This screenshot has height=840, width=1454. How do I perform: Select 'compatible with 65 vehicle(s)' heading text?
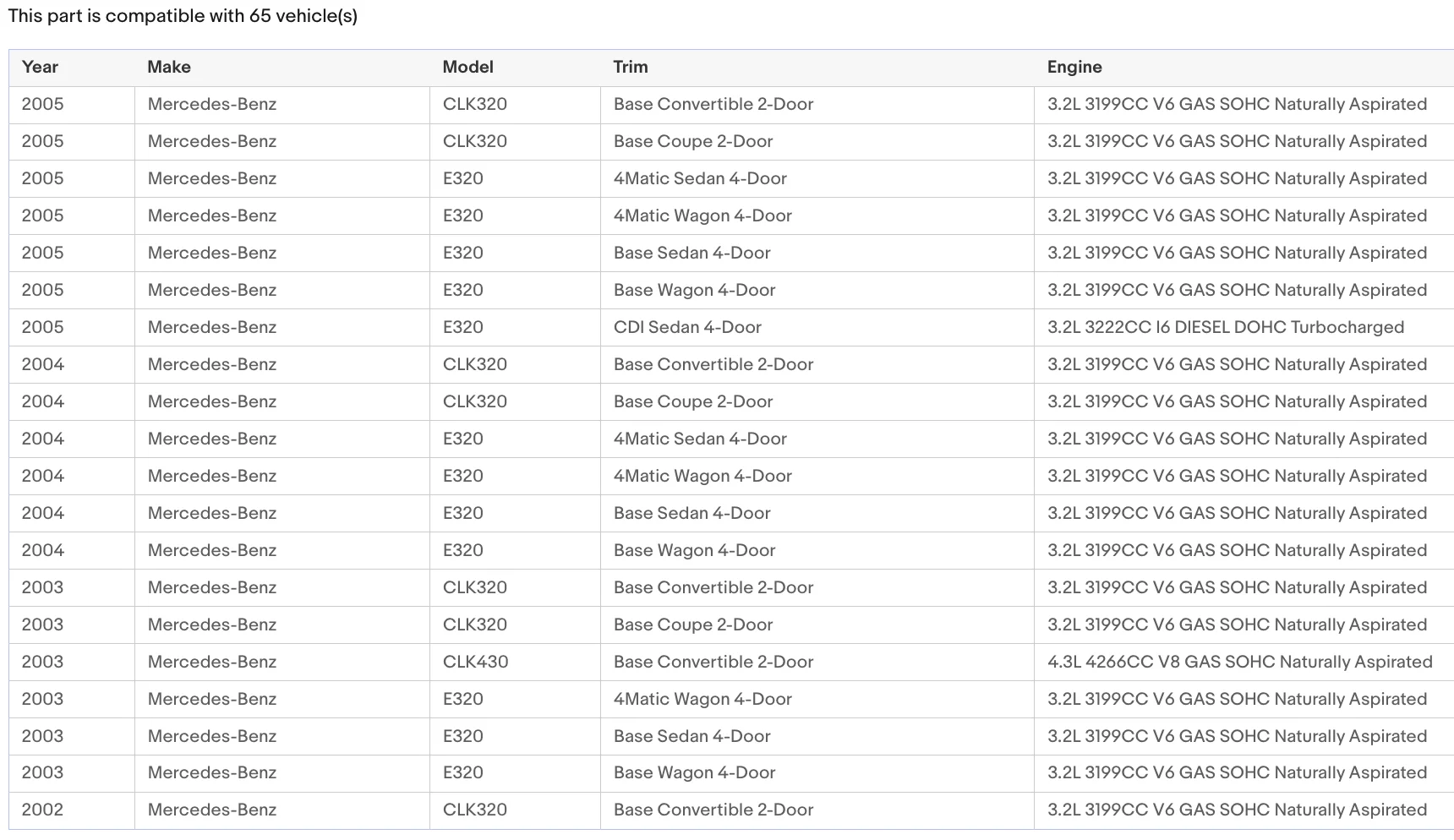click(x=232, y=16)
